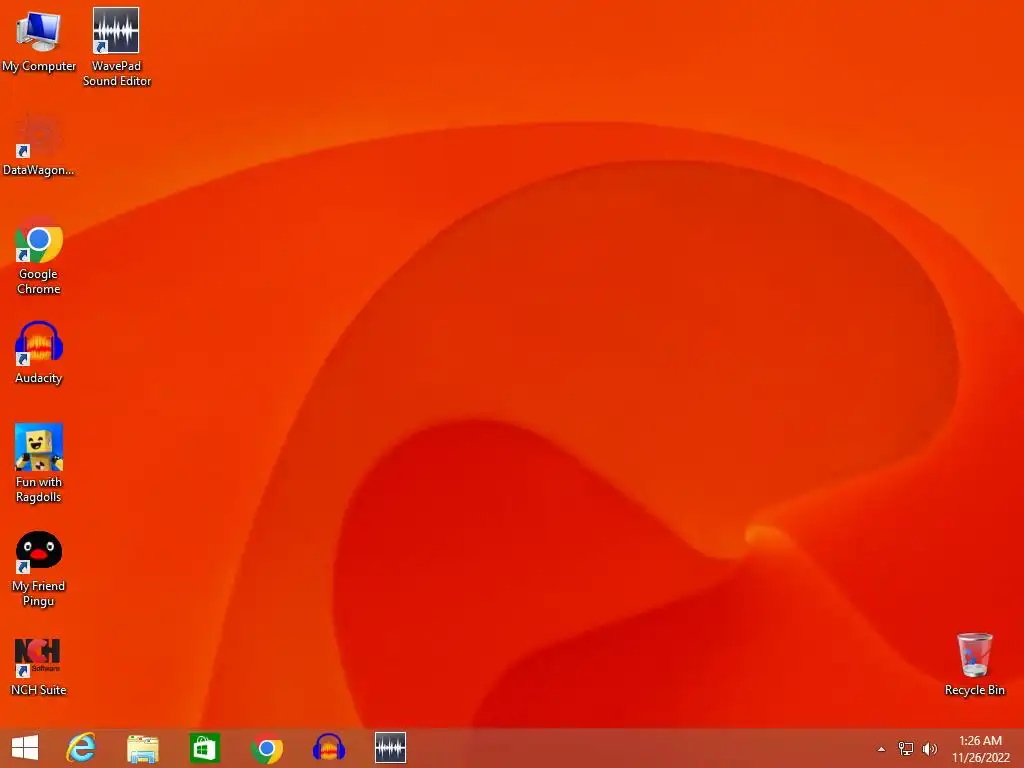Click the "NCH Suite" label text
This screenshot has width=1024, height=768.
click(x=39, y=690)
